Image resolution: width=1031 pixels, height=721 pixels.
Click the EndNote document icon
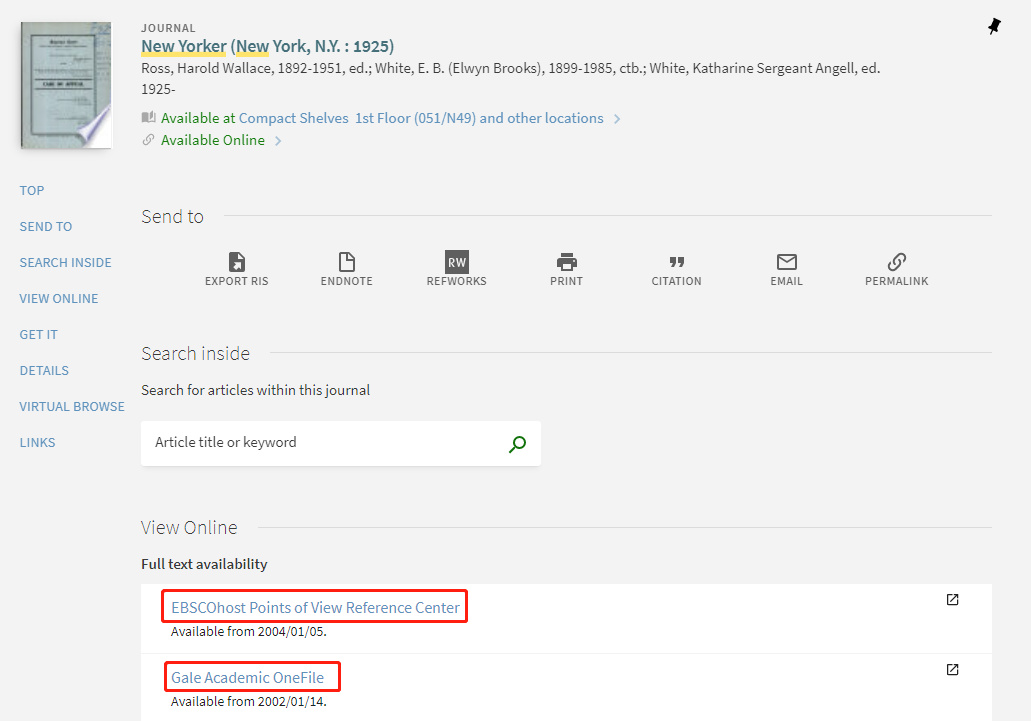(347, 263)
